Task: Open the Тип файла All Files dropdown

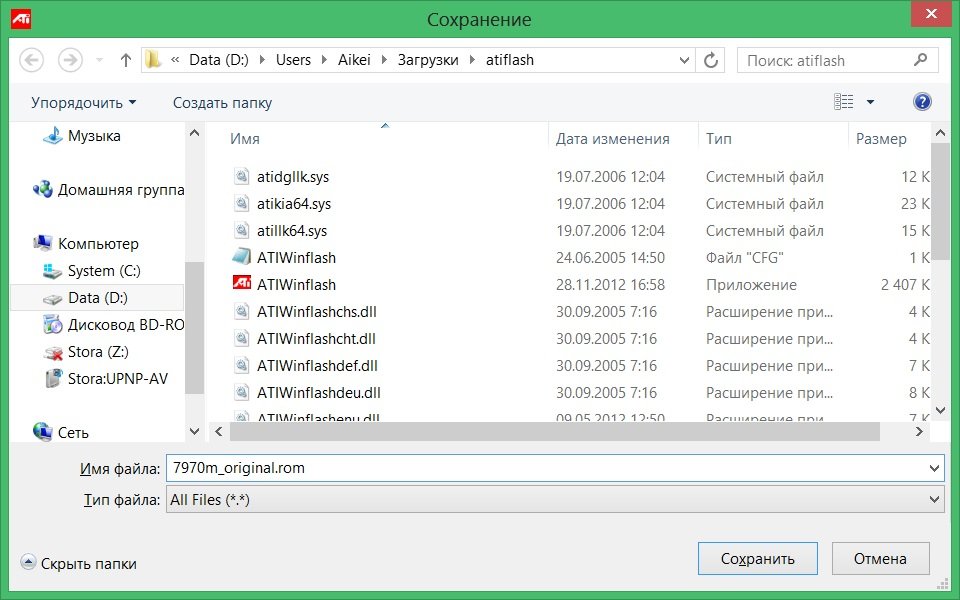Action: coord(555,500)
